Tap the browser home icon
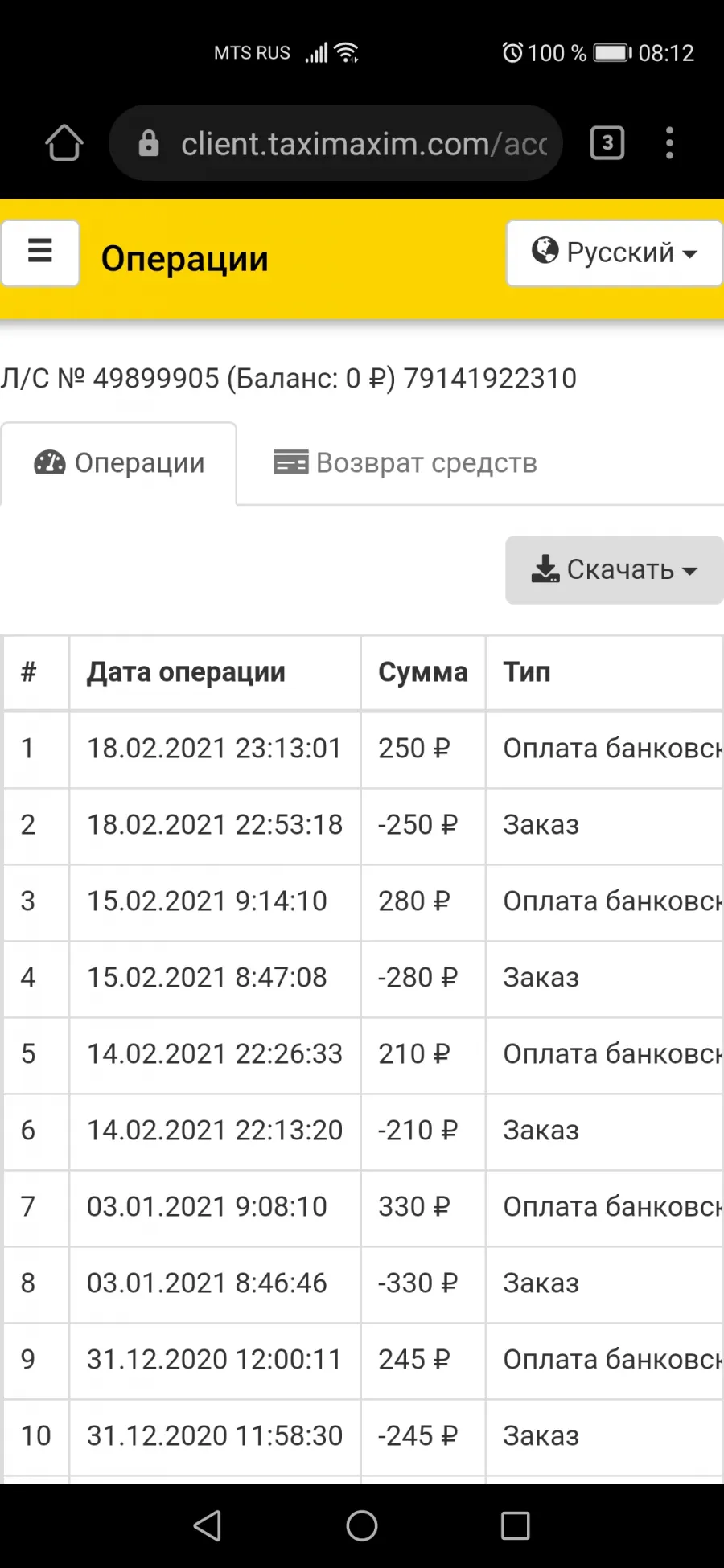This screenshot has width=724, height=1568. (x=64, y=143)
